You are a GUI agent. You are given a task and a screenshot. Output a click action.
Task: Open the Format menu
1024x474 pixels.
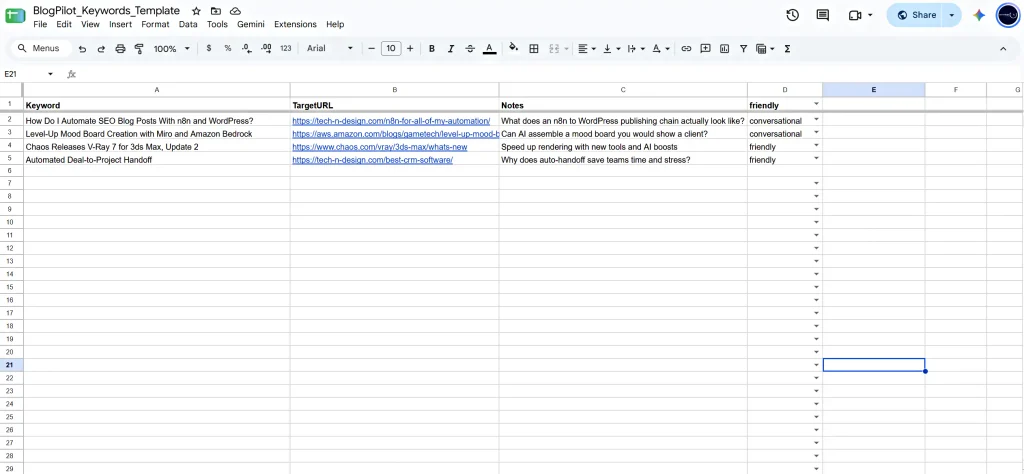(x=155, y=24)
